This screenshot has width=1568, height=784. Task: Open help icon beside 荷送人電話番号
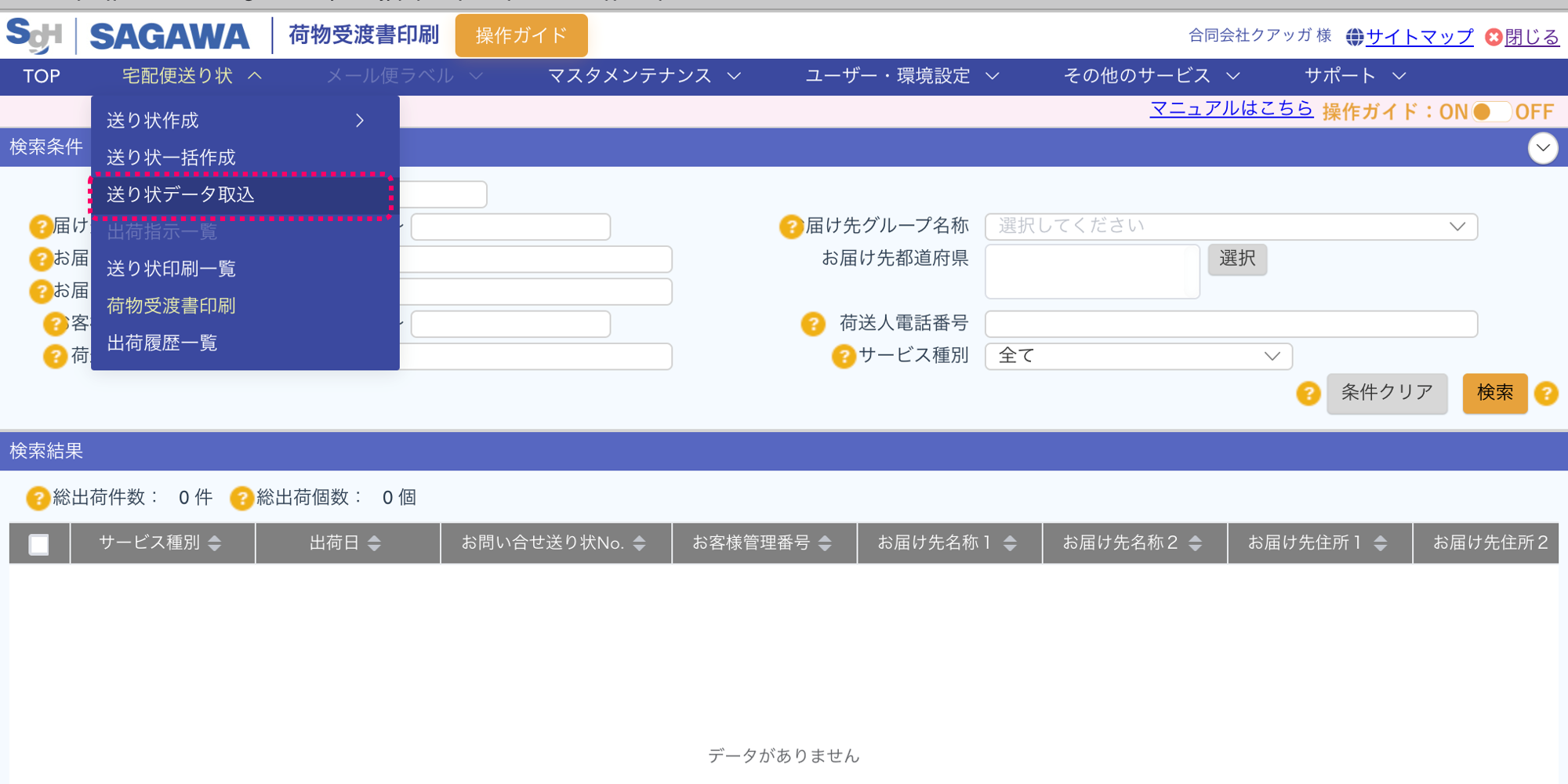pos(813,324)
